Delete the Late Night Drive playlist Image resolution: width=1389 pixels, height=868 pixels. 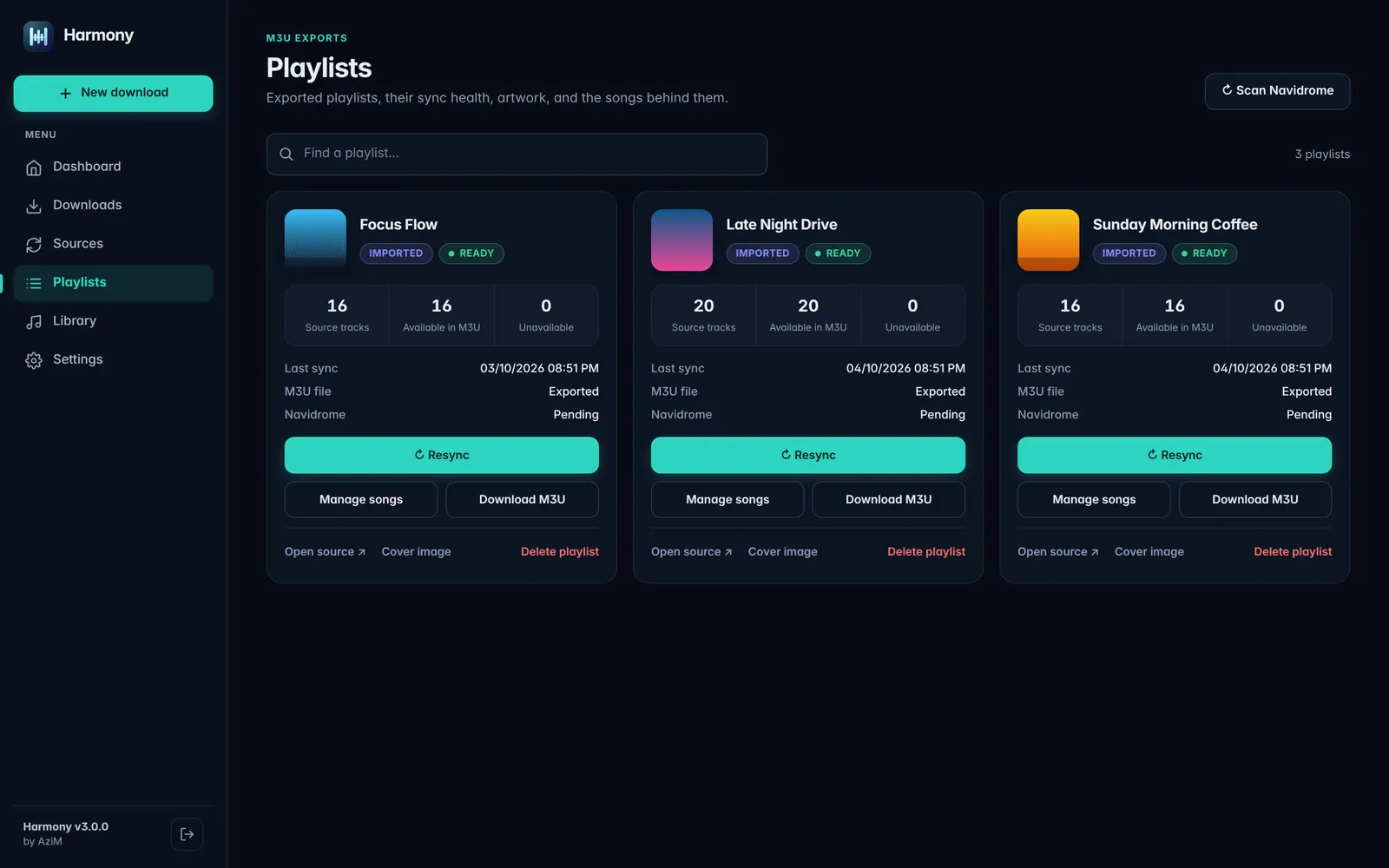click(x=926, y=552)
